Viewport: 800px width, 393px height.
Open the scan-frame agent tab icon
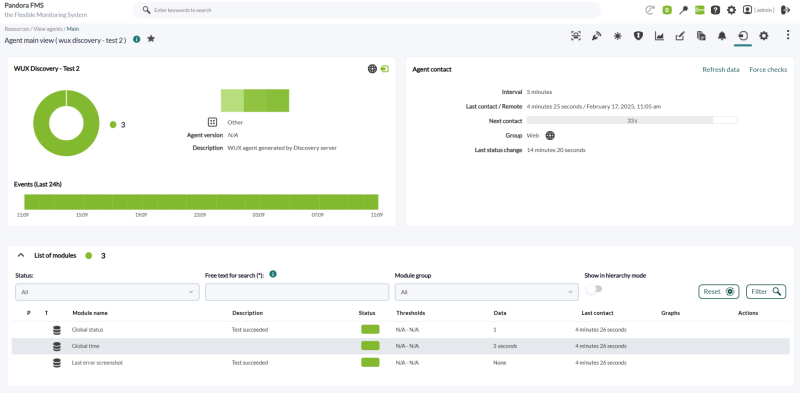(x=576, y=36)
